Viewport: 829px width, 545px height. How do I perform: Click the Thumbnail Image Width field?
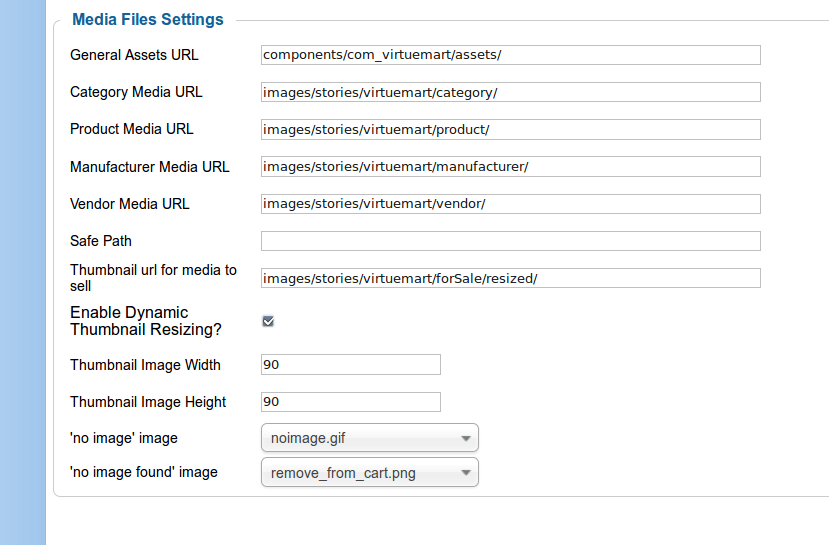click(x=351, y=365)
